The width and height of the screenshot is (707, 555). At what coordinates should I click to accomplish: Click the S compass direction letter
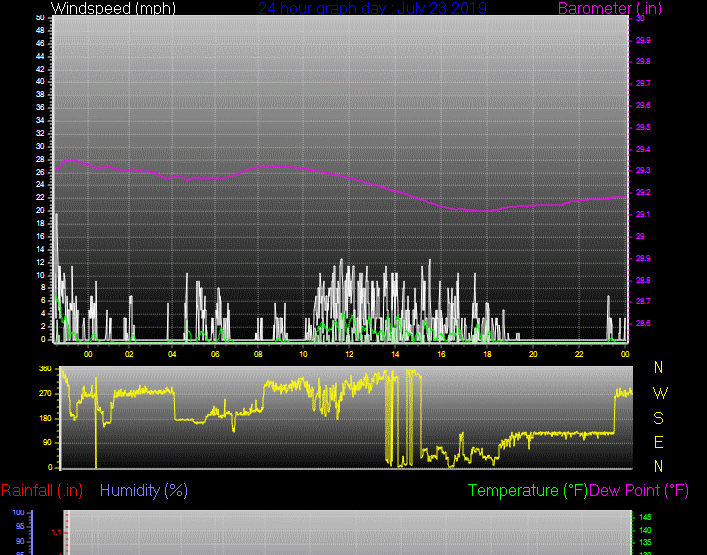coord(658,418)
